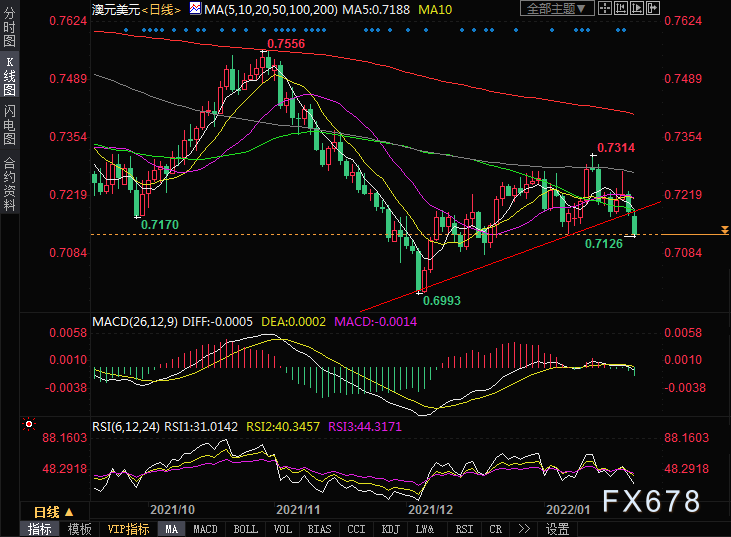Click the MACD(26,12,9) indicator label

pyautogui.click(x=135, y=322)
